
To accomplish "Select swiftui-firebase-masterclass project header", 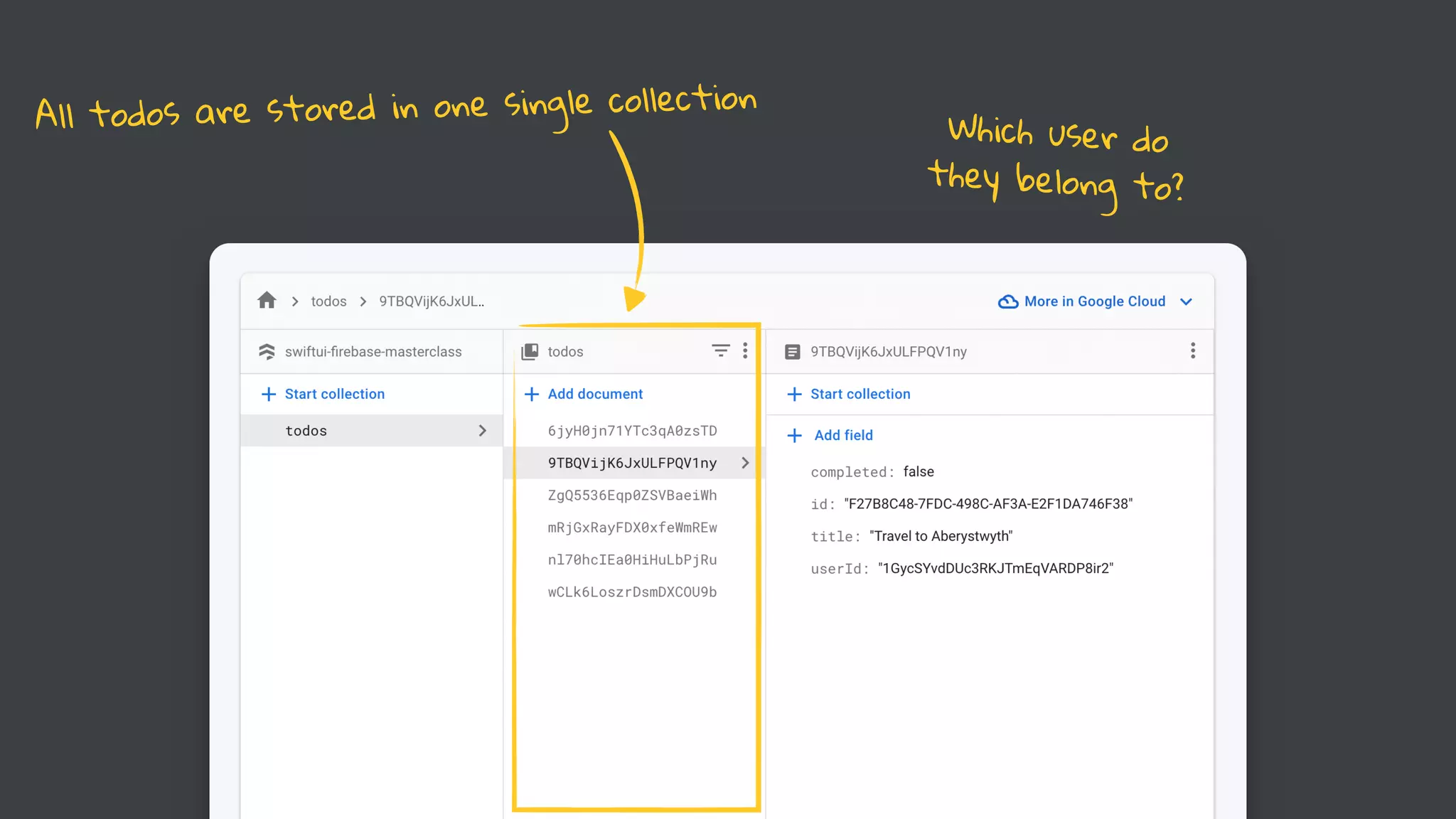I will [373, 351].
